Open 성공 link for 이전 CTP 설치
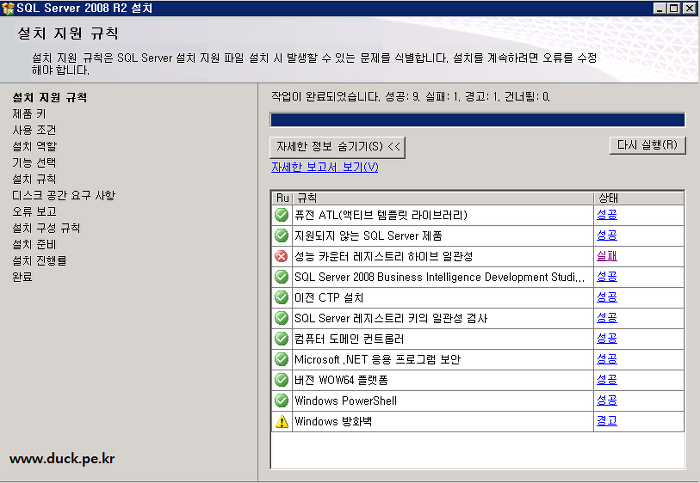The image size is (700, 483). click(607, 297)
